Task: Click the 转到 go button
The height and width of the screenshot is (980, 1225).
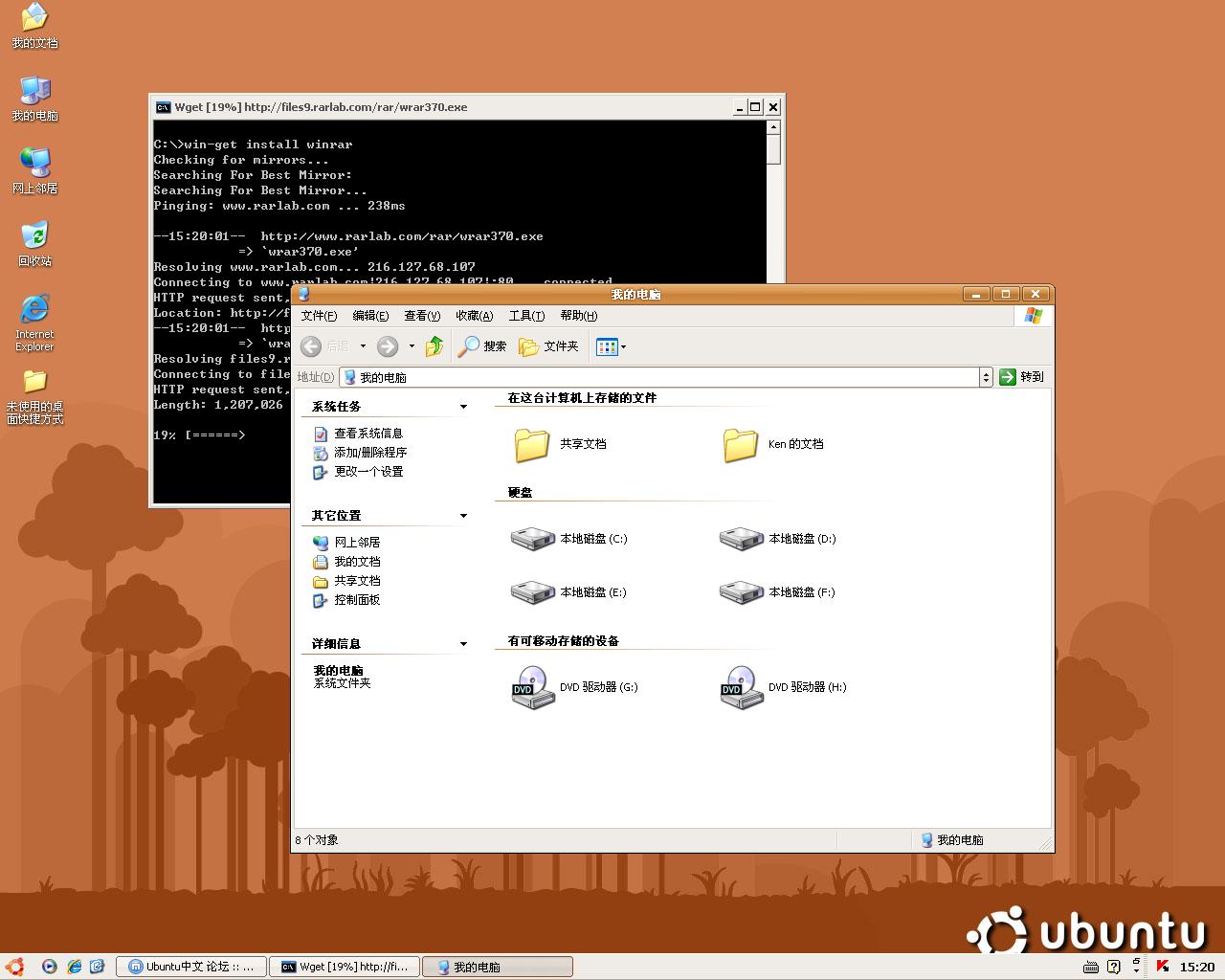Action: pyautogui.click(x=1022, y=377)
